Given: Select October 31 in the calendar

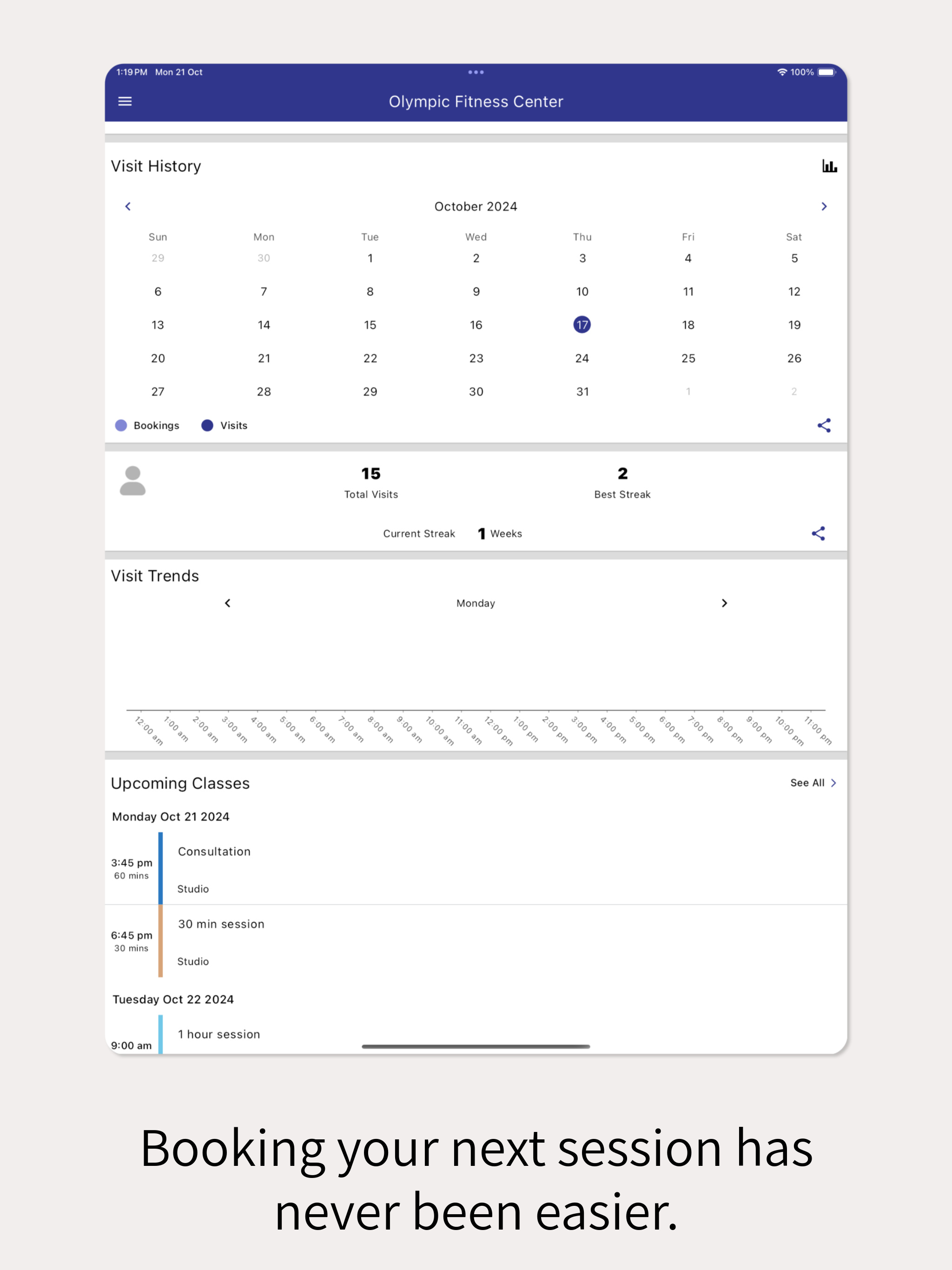Looking at the screenshot, I should point(582,391).
